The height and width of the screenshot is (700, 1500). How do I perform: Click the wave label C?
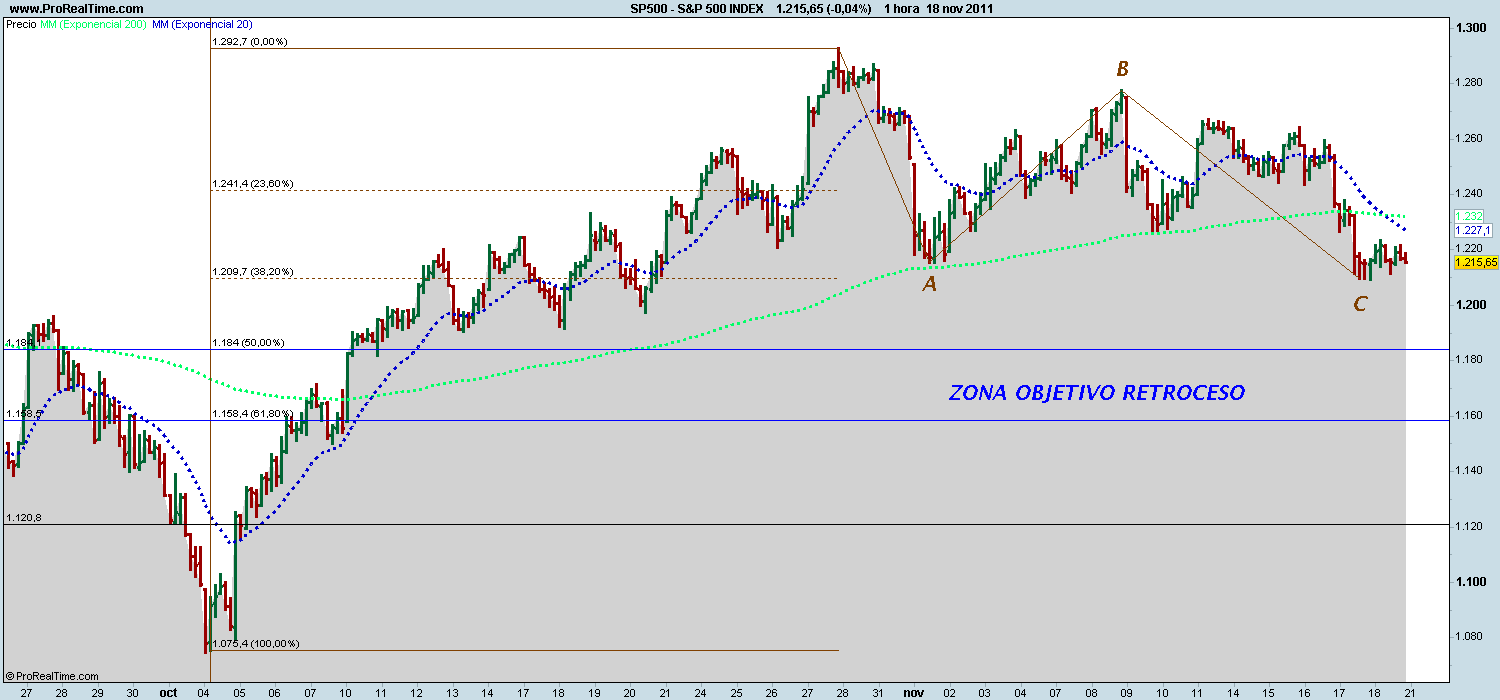click(x=1360, y=304)
